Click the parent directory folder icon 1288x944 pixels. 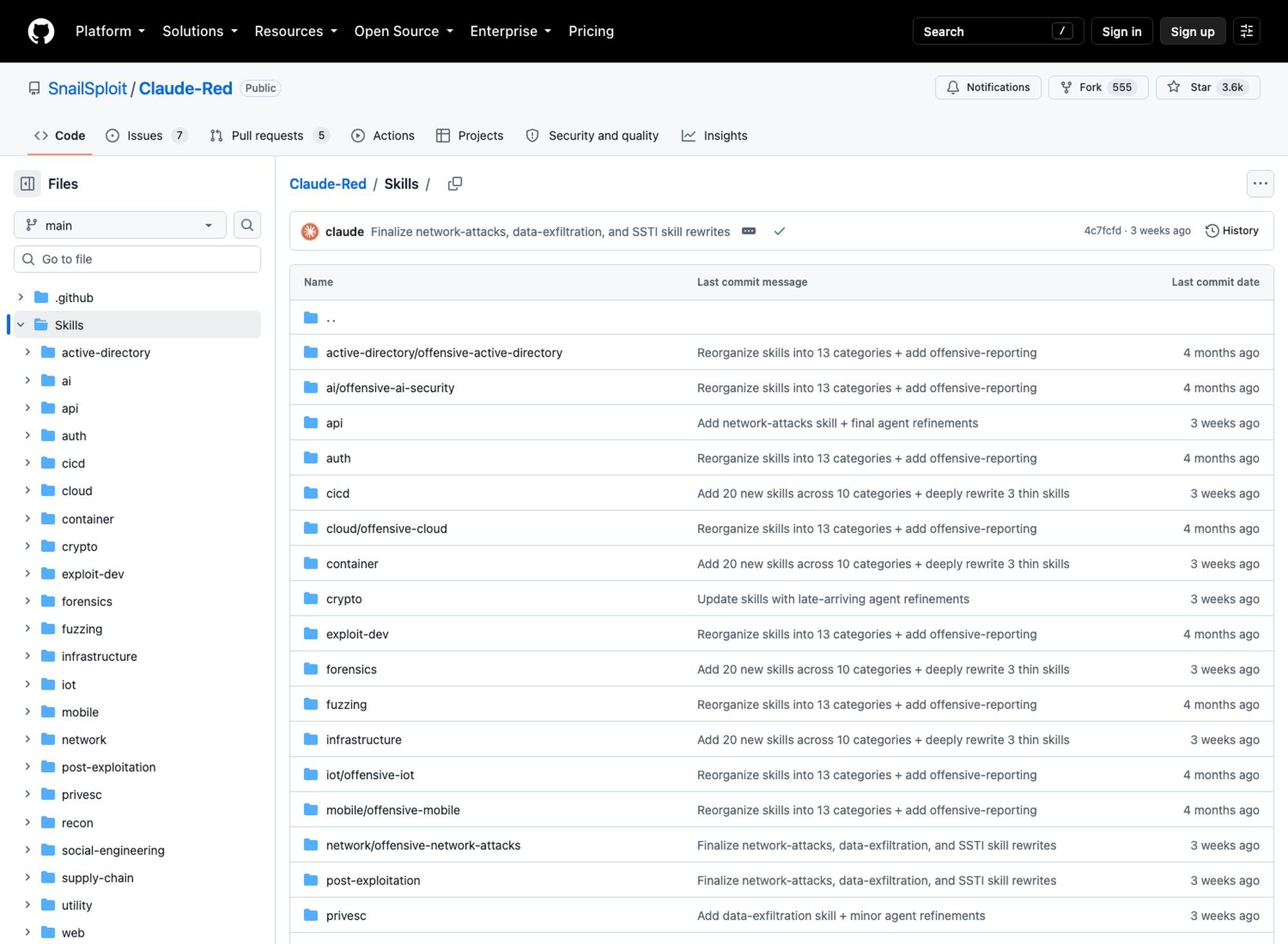tap(311, 317)
